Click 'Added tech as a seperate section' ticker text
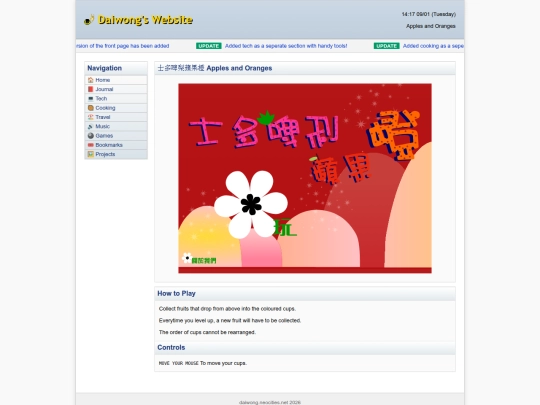The width and height of the screenshot is (540, 405). 286,46
